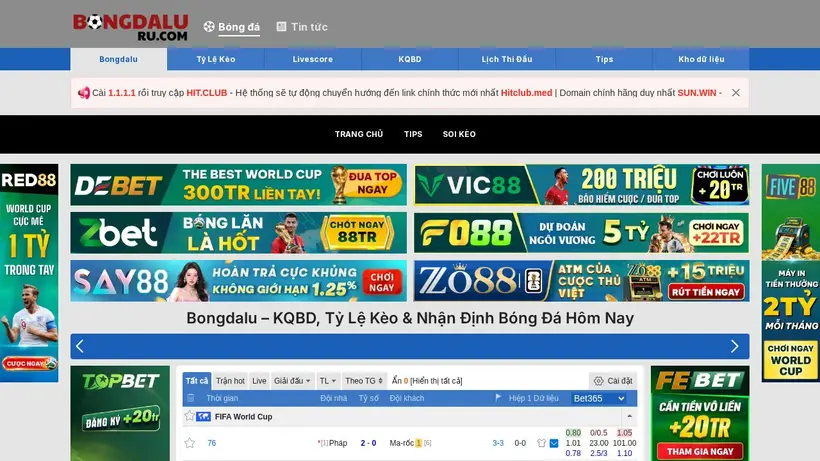Select the Live tab
The image size is (820, 461).
259,381
